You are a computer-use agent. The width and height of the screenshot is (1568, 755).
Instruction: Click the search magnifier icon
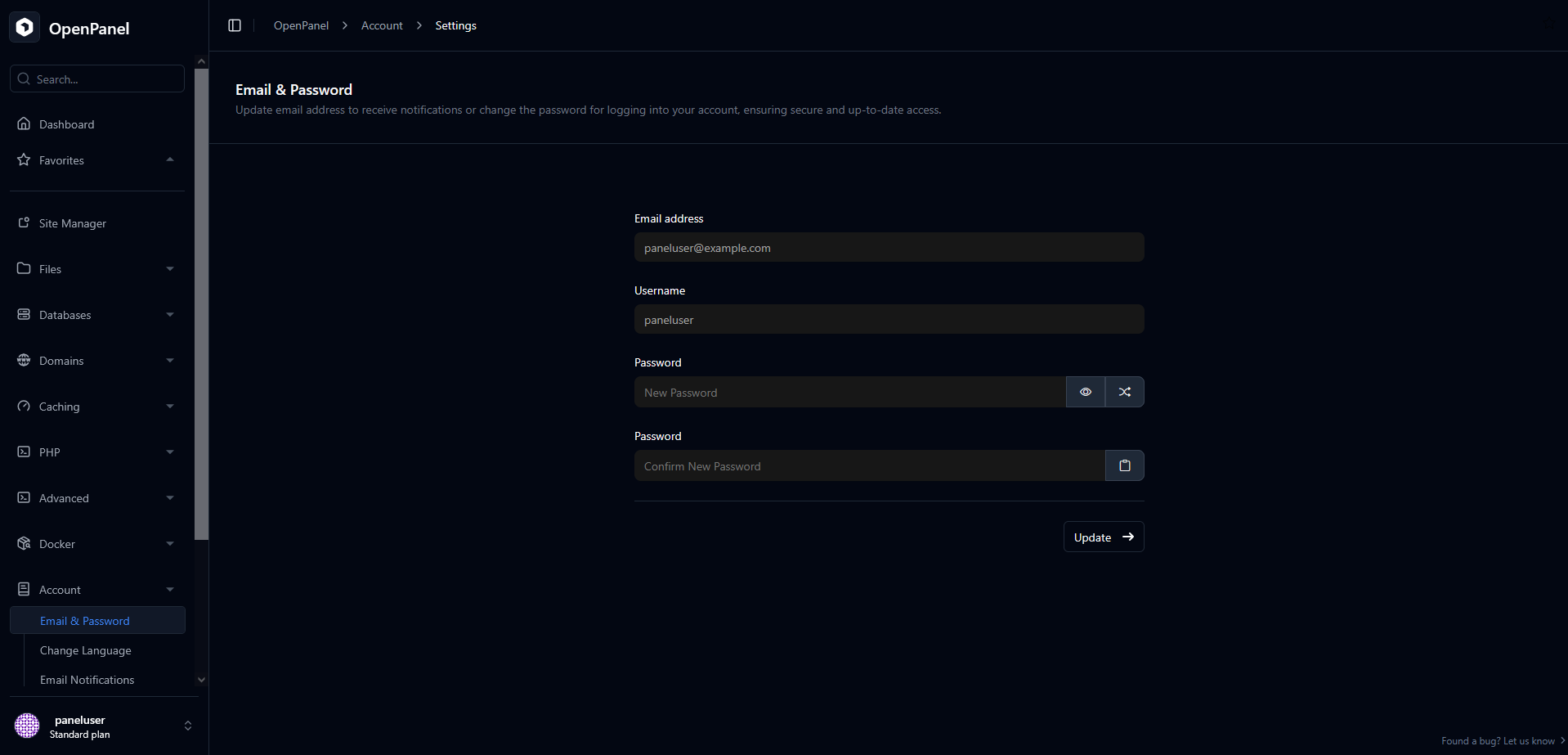[x=24, y=79]
